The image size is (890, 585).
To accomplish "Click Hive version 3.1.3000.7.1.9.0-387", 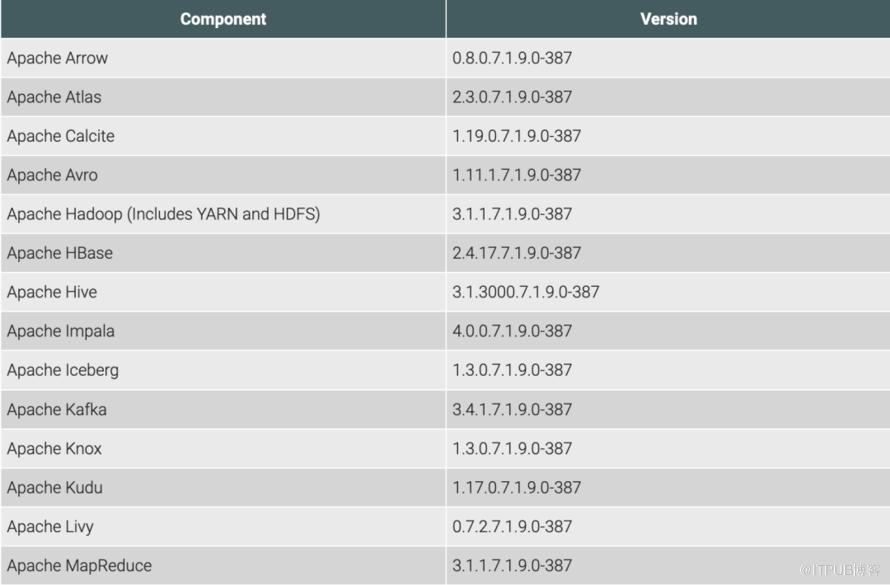I will (x=525, y=292).
